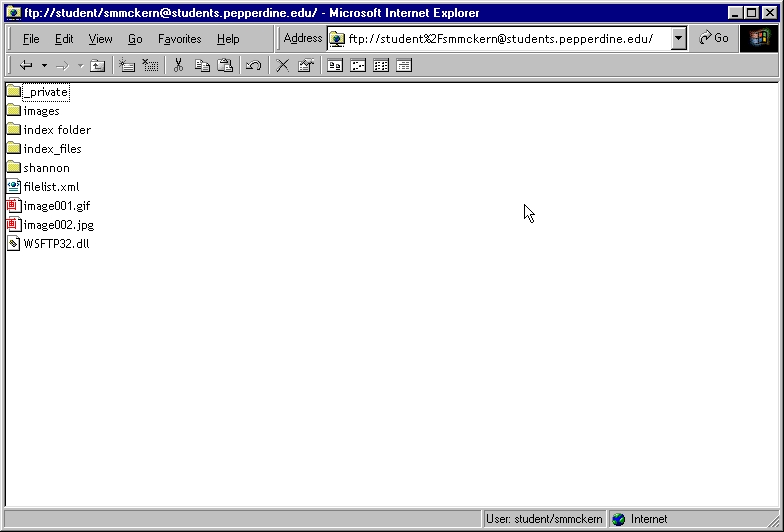Viewport: 784px width, 532px height.
Task: Open the Properties toolbar icon
Action: point(306,66)
